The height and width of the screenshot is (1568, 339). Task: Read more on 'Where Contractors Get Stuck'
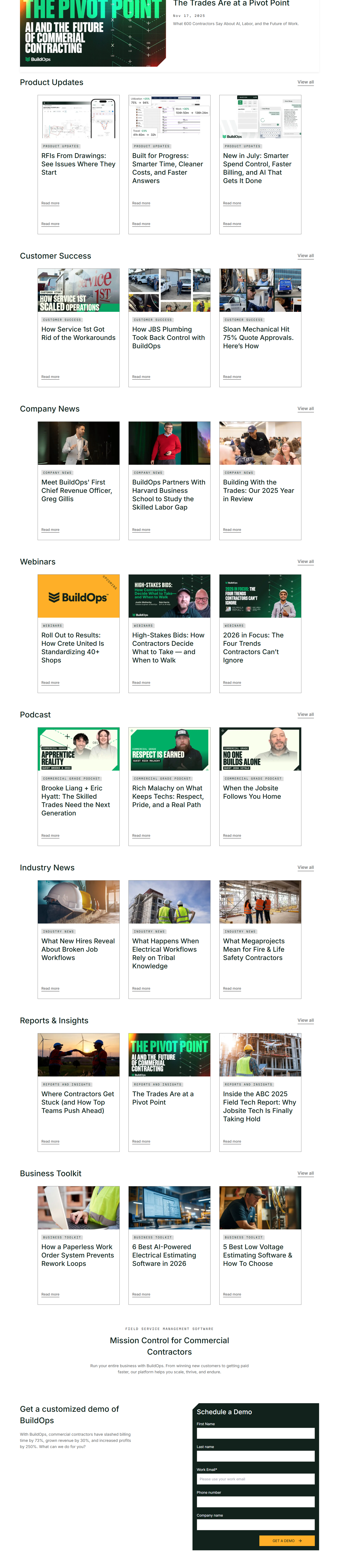(x=51, y=1141)
